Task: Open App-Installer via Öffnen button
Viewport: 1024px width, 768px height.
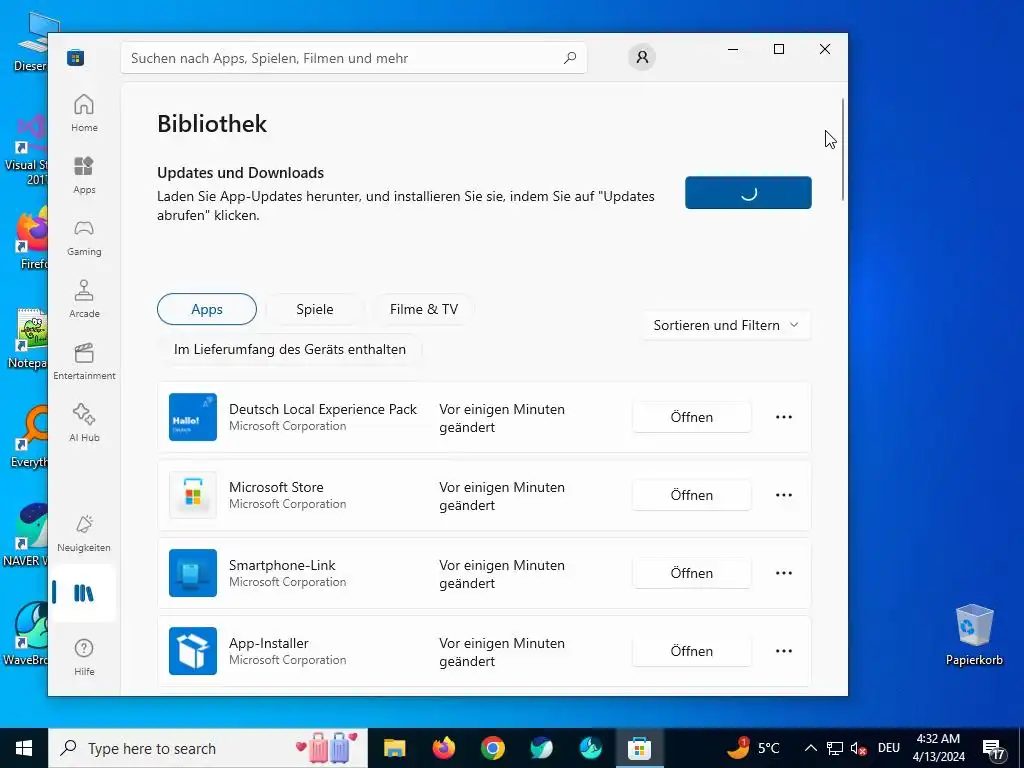Action: pyautogui.click(x=692, y=651)
